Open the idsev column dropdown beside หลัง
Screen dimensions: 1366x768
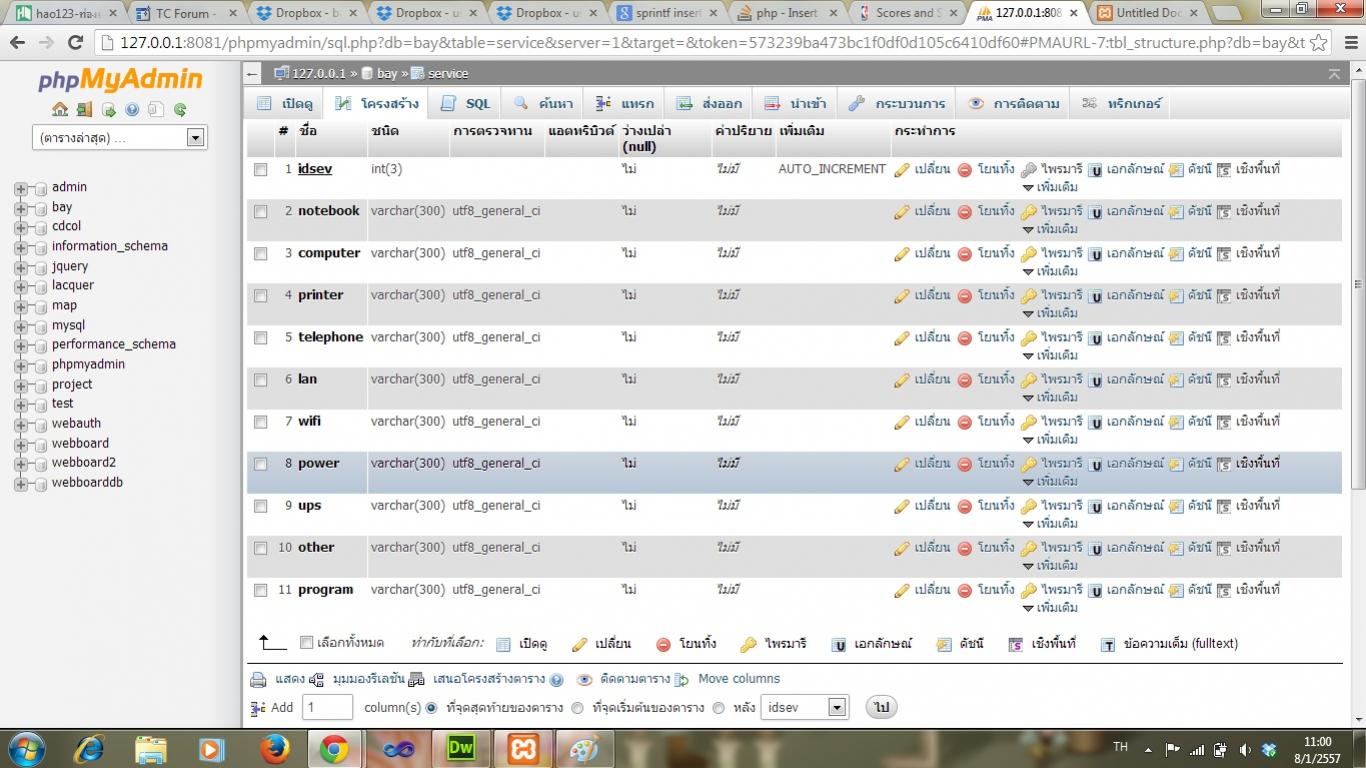click(x=805, y=707)
